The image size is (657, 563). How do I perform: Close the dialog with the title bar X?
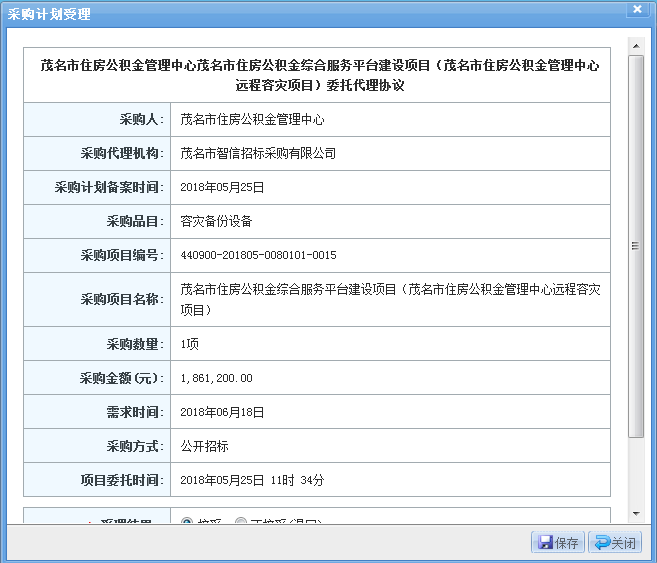[x=636, y=9]
